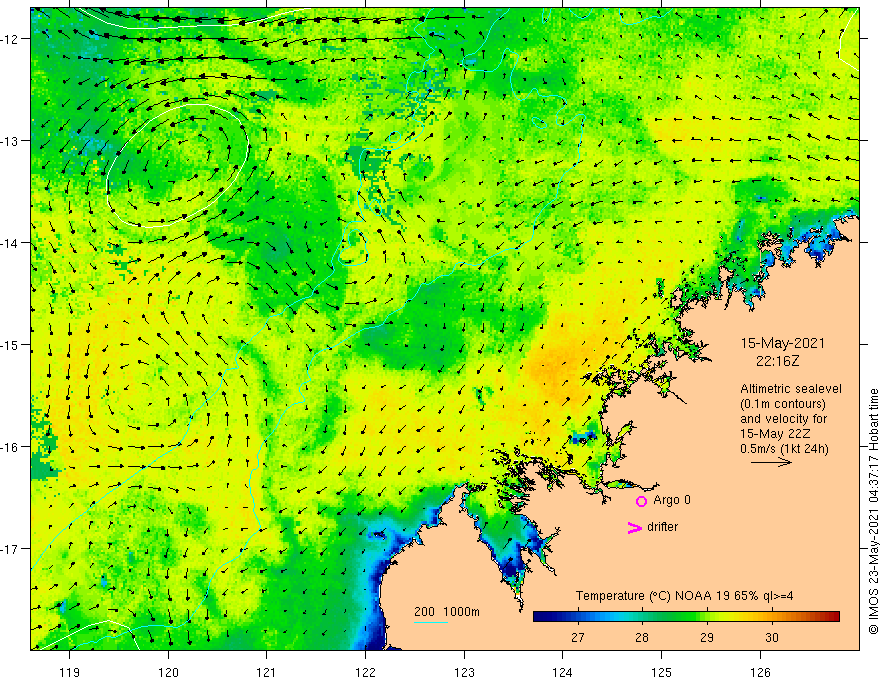
Task: Click the color bar label 30
Action: pyautogui.click(x=772, y=637)
